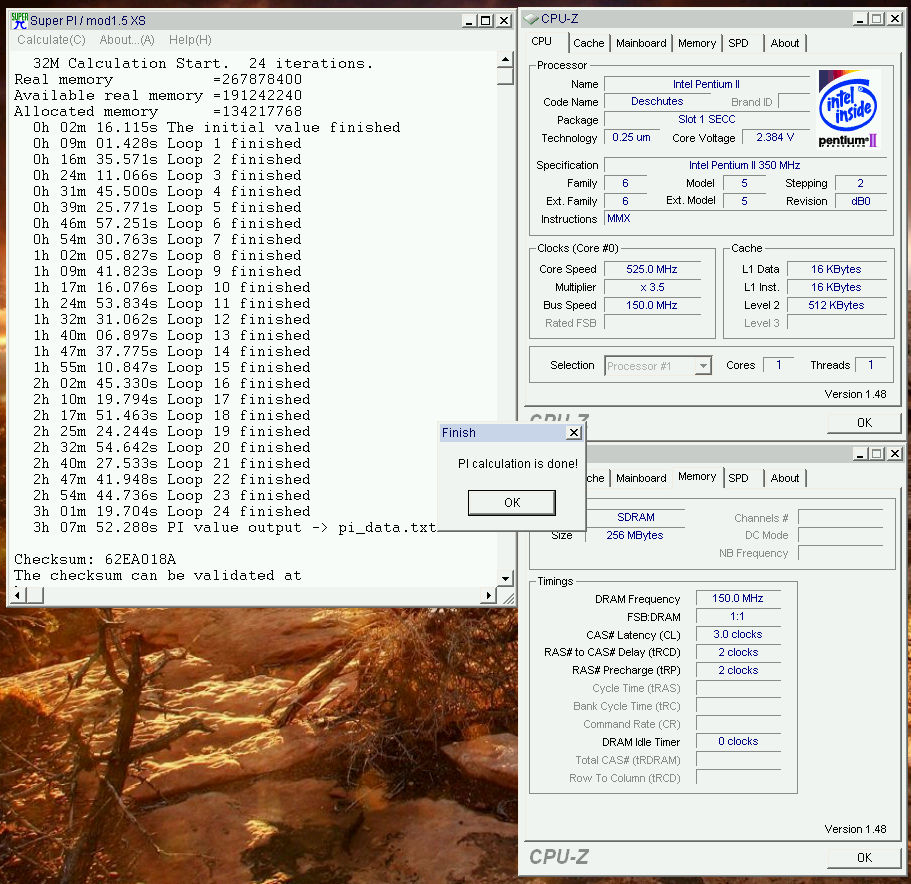Image resolution: width=911 pixels, height=884 pixels.
Task: Click the Package value Slot 1 SECC
Action: (706, 120)
